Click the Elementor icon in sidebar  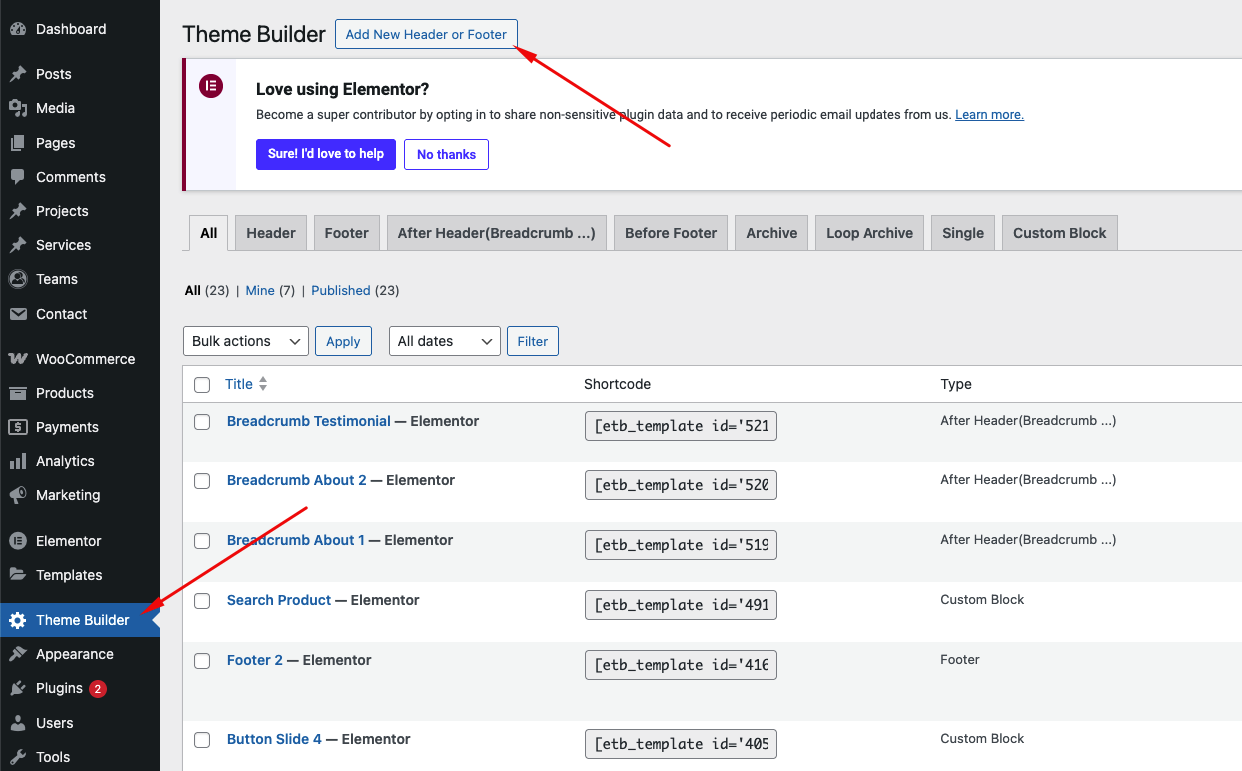pyautogui.click(x=17, y=541)
